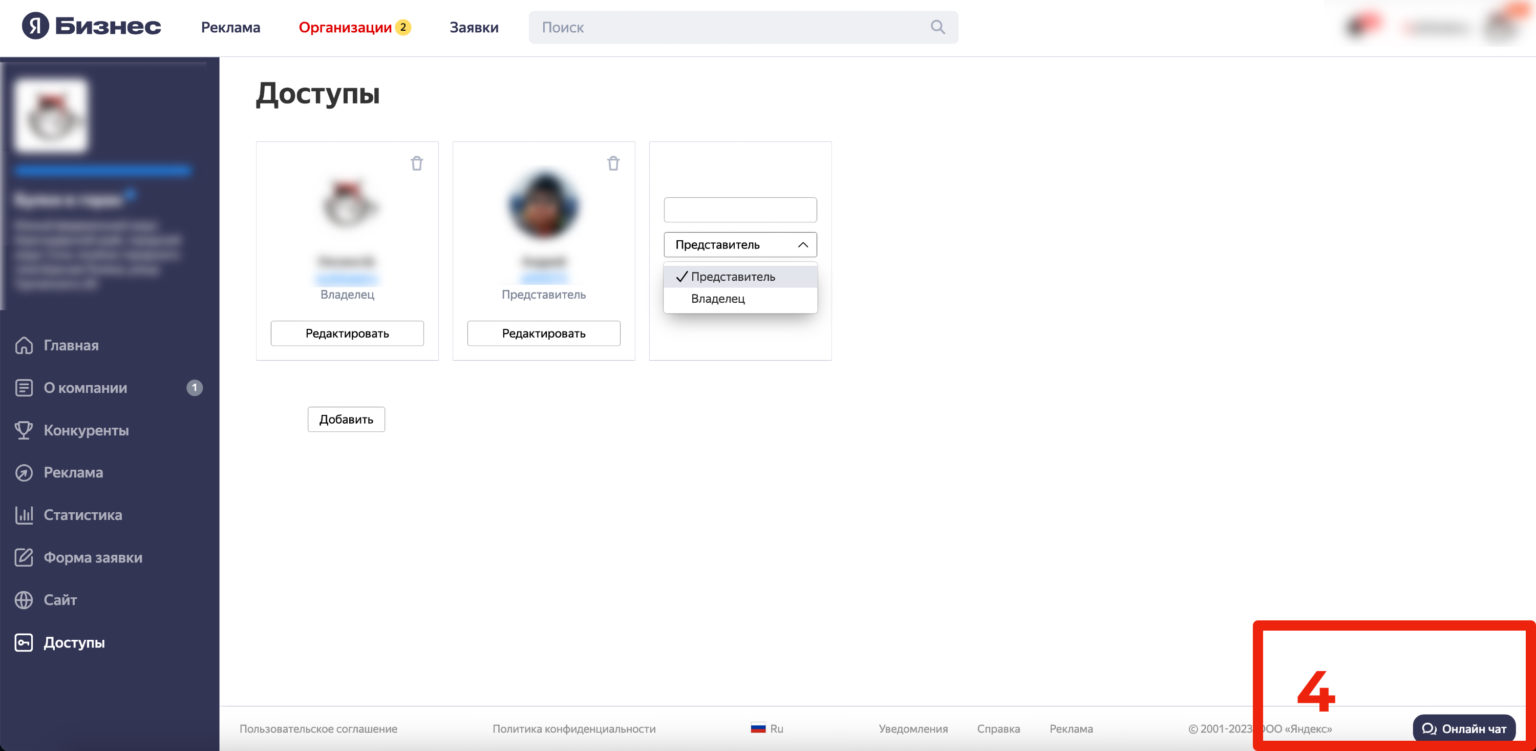Open the Главная home icon in the sidebar
This screenshot has height=751, width=1536.
[24, 346]
